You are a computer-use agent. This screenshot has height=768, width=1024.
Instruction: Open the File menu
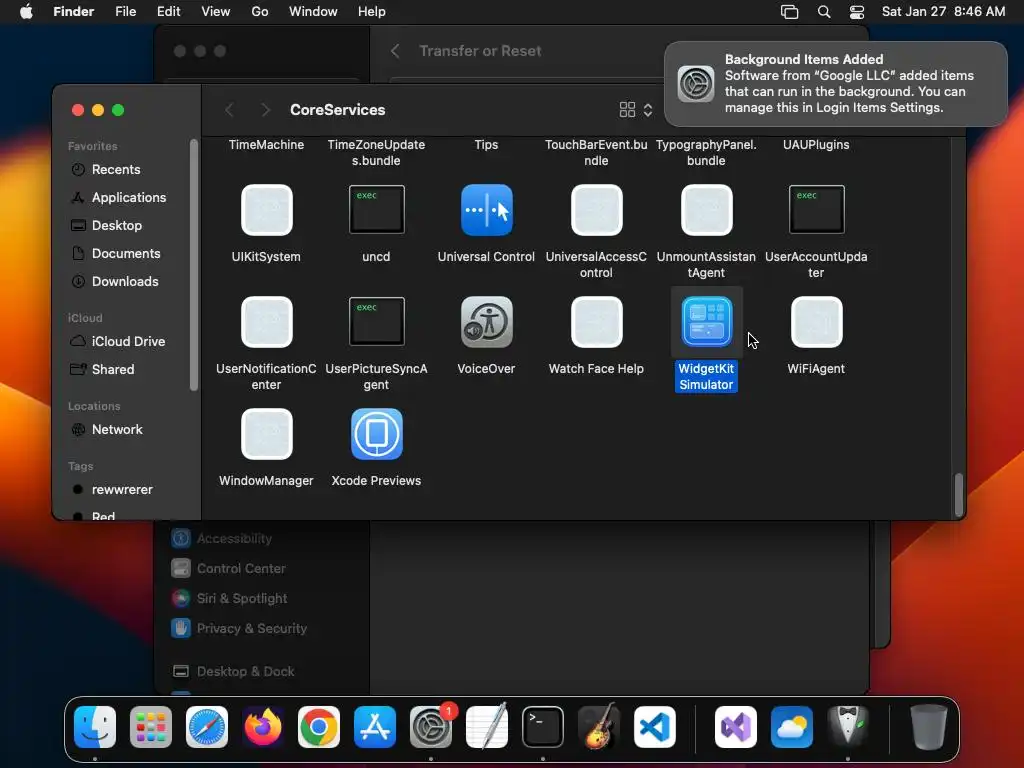[125, 12]
